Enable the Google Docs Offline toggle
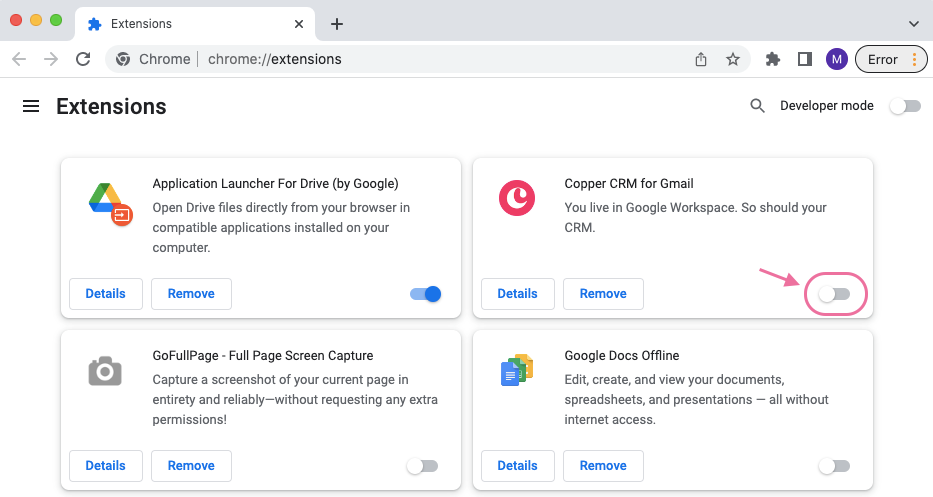 834,466
